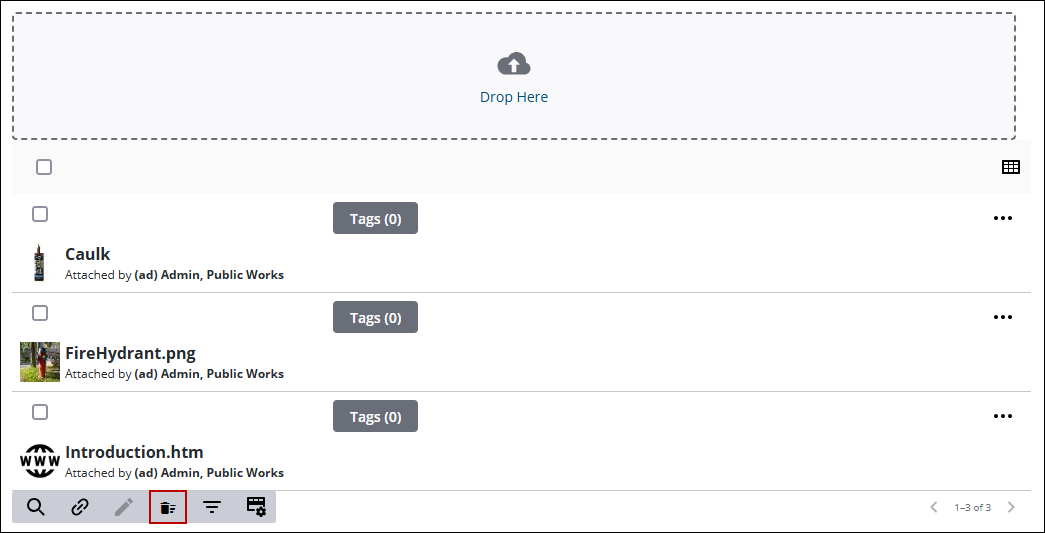Click the delete trash icon
This screenshot has height=533, width=1045.
tap(168, 508)
